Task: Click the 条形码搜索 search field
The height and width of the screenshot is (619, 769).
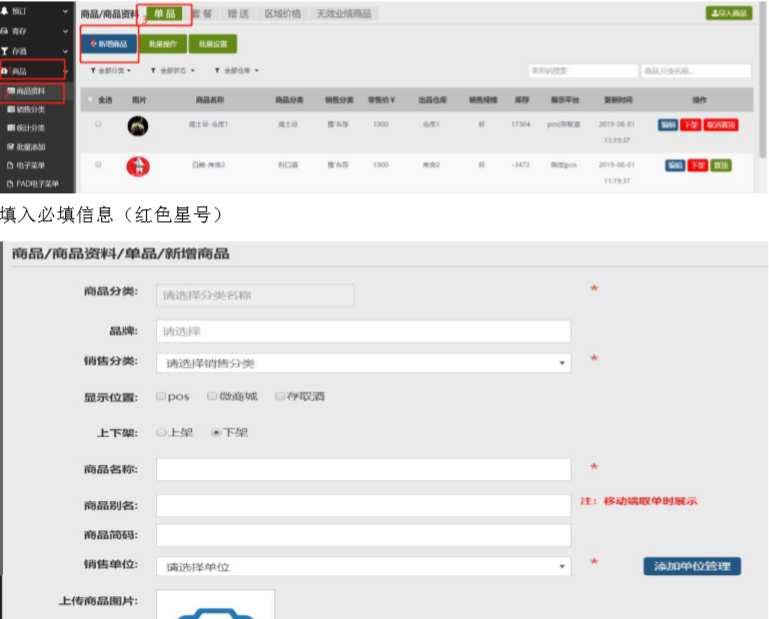Action: tap(583, 71)
